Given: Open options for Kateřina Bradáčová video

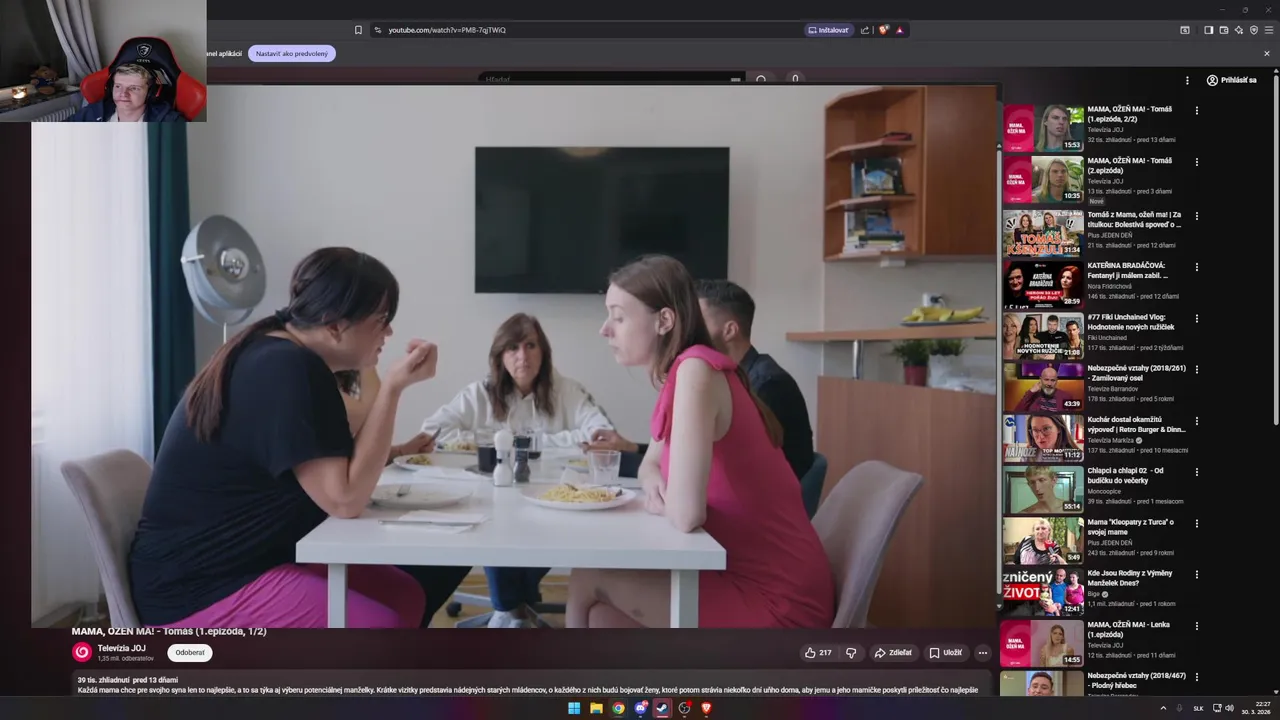Looking at the screenshot, I should point(1196,267).
